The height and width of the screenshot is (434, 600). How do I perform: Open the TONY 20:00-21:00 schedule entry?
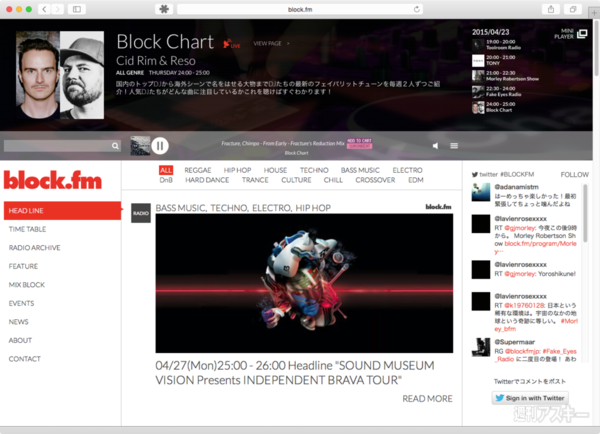pyautogui.click(x=494, y=60)
